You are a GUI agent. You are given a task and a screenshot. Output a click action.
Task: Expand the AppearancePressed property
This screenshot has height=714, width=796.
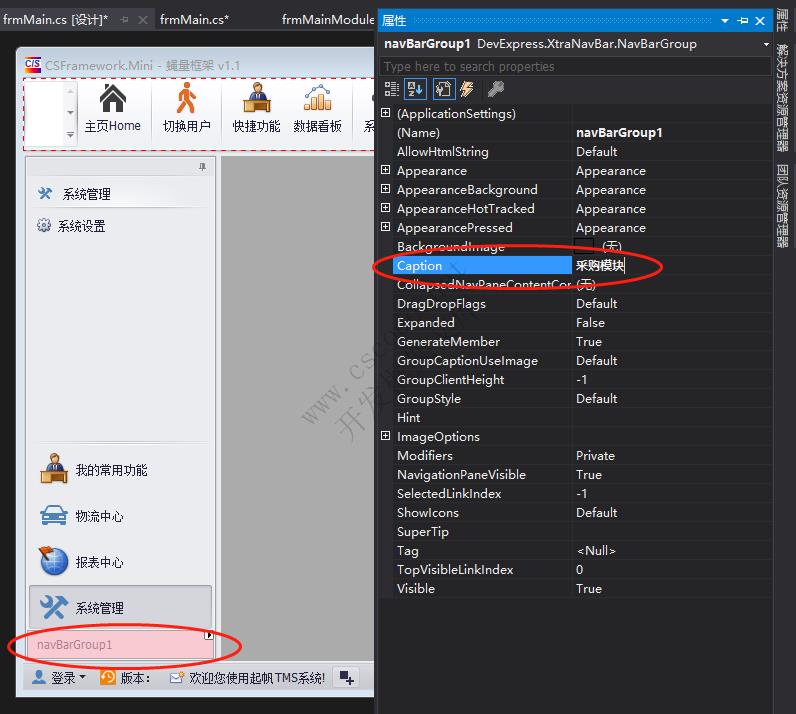pyautogui.click(x=386, y=226)
